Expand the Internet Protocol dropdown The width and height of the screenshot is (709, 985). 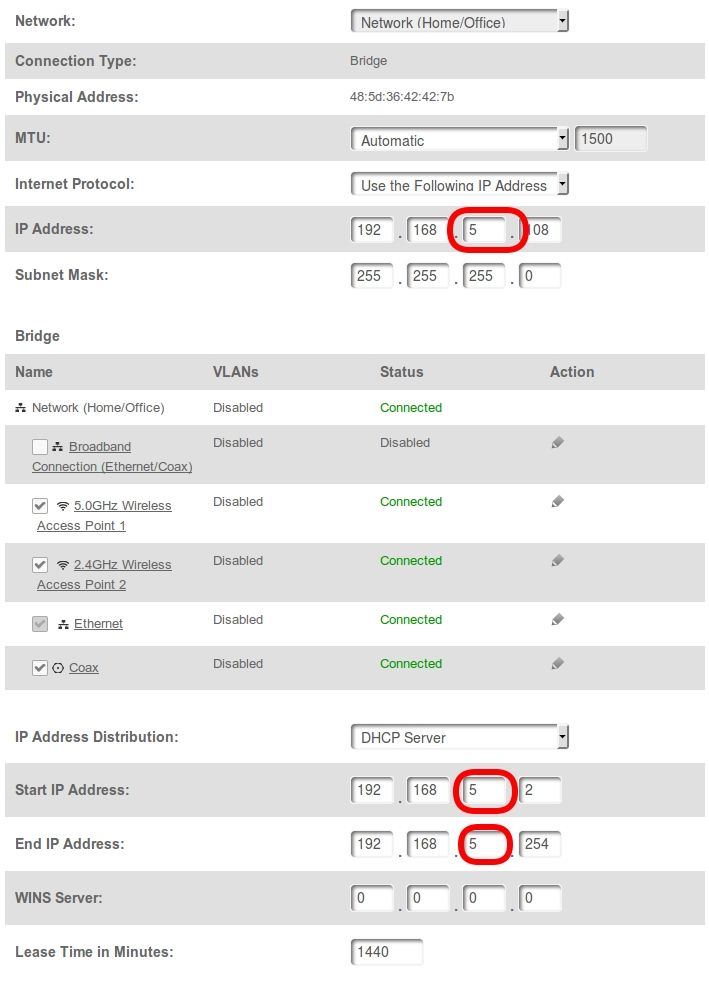pos(460,185)
